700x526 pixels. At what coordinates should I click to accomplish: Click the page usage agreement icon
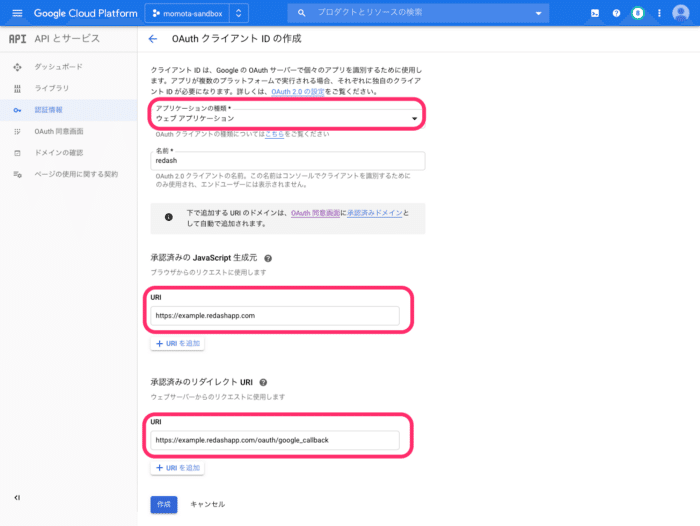(x=17, y=174)
